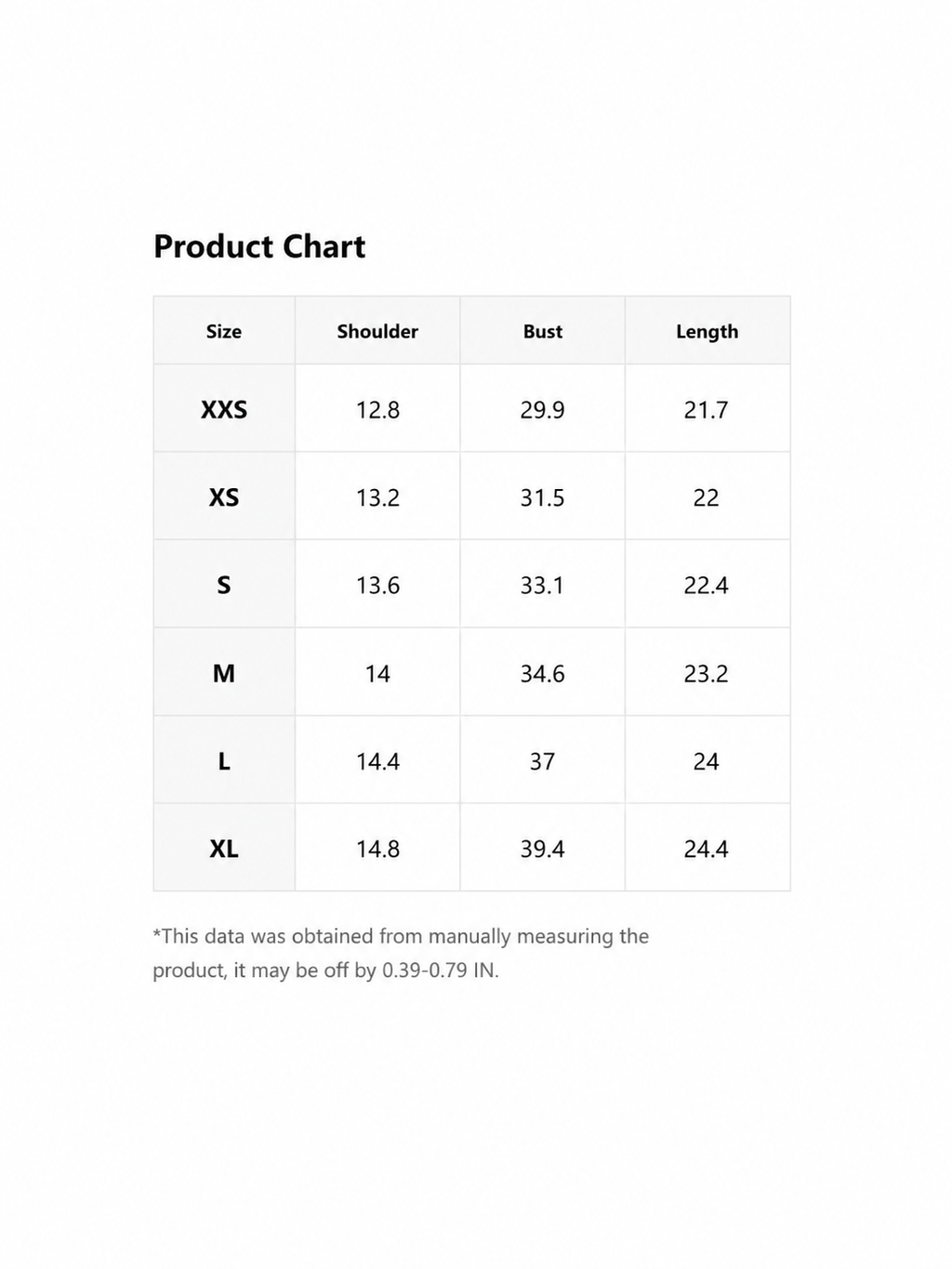Click the L size row label

pyautogui.click(x=224, y=760)
